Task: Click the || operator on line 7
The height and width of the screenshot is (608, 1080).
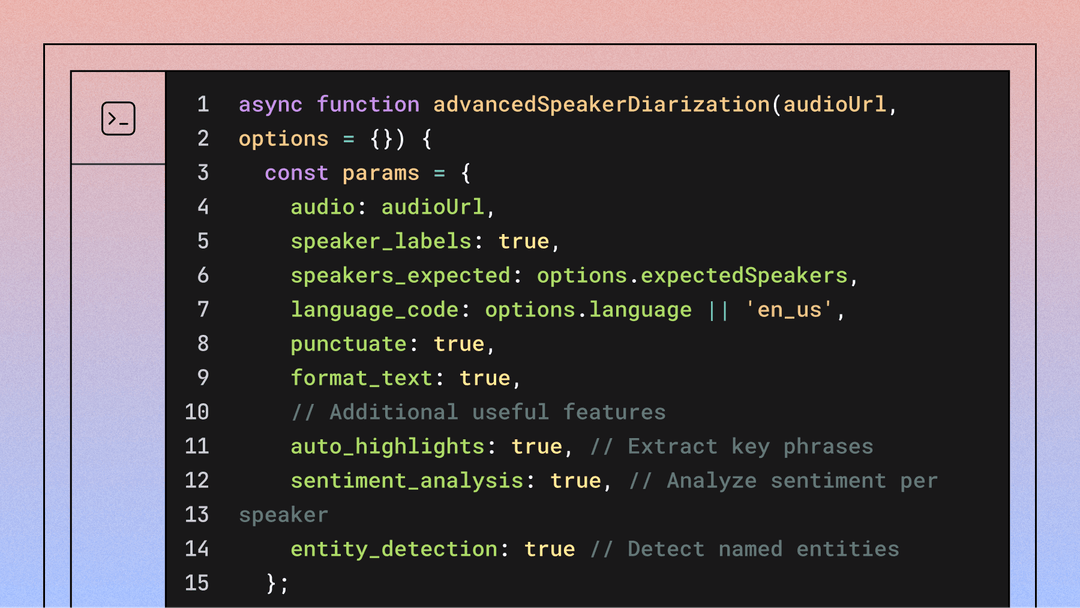Action: [718, 309]
